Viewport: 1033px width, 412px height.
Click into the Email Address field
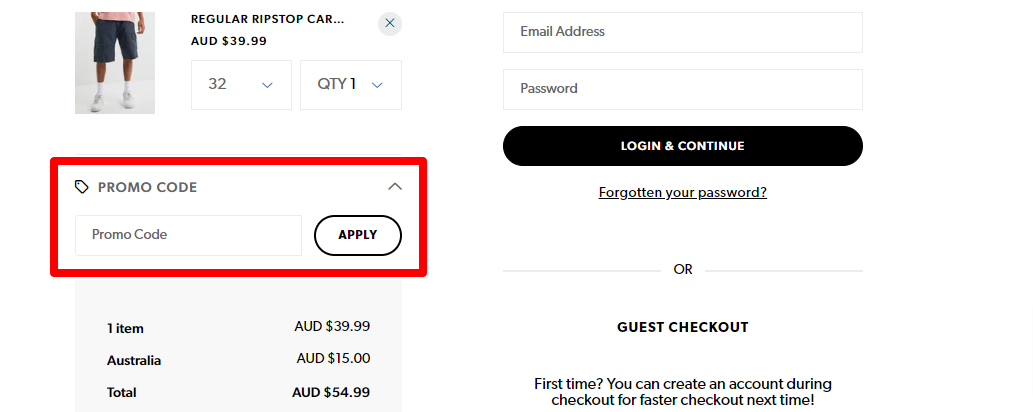coord(682,32)
